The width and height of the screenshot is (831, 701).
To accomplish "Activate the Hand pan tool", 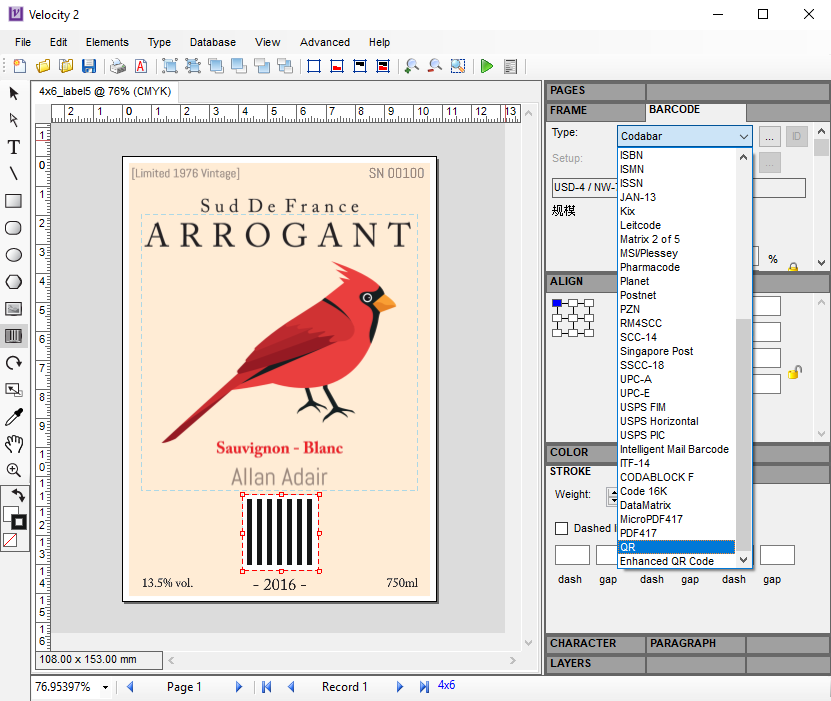I will tap(14, 443).
